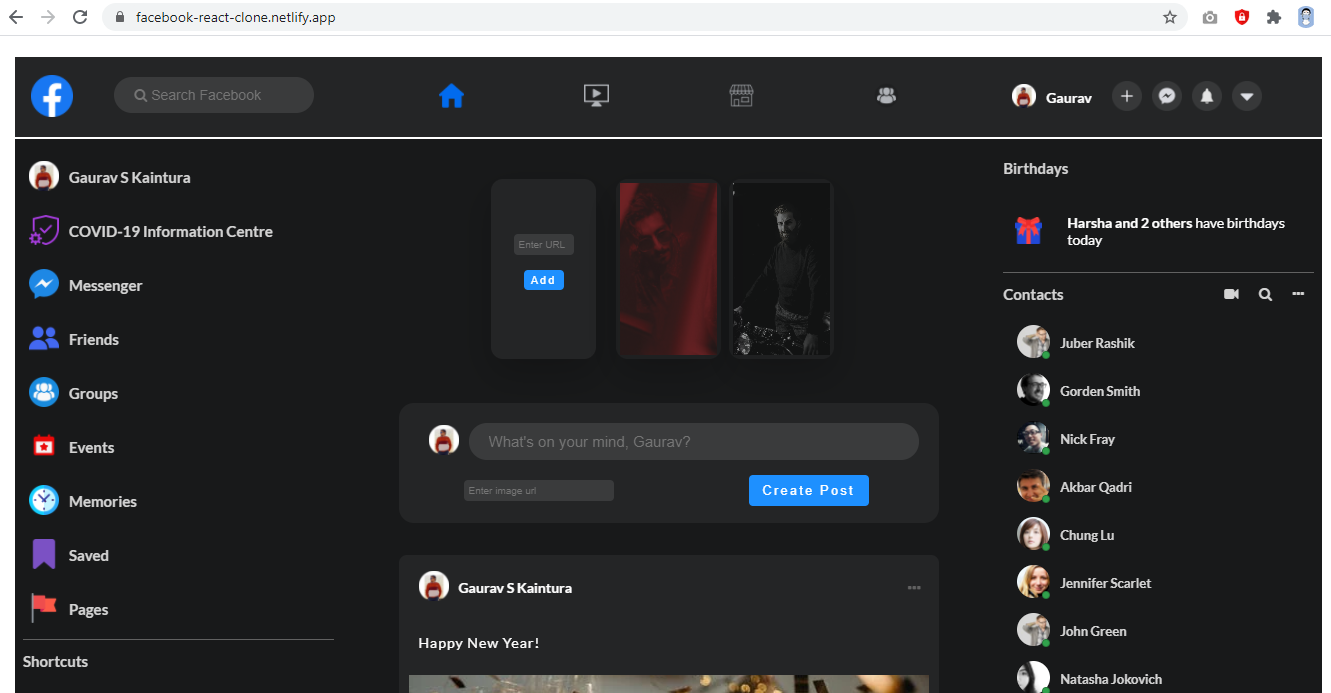Open Gaurav S Kaintura profile in sidebar
Image resolution: width=1331 pixels, height=693 pixels.
110,177
